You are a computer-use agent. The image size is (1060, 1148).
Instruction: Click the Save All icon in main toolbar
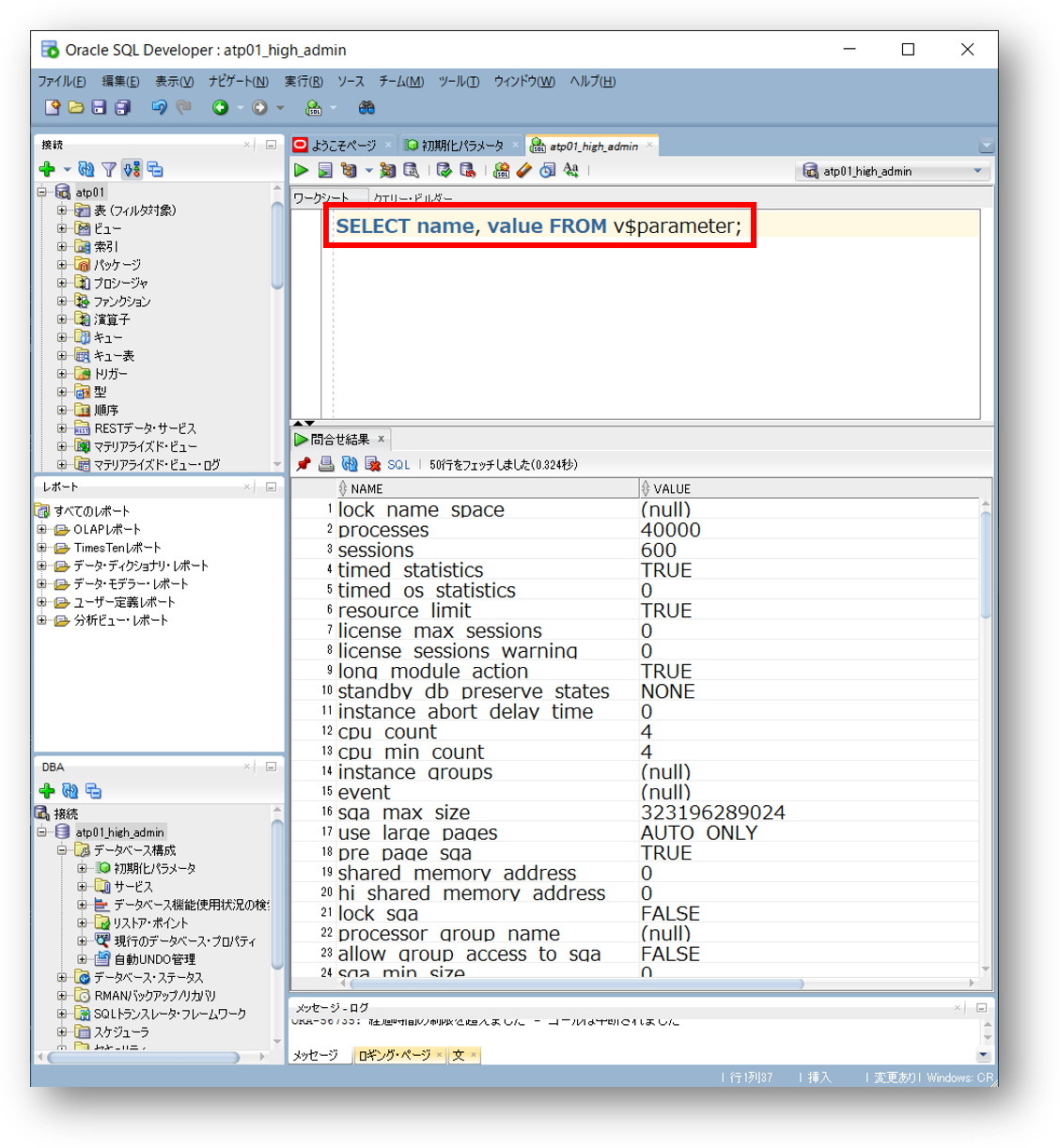point(122,108)
